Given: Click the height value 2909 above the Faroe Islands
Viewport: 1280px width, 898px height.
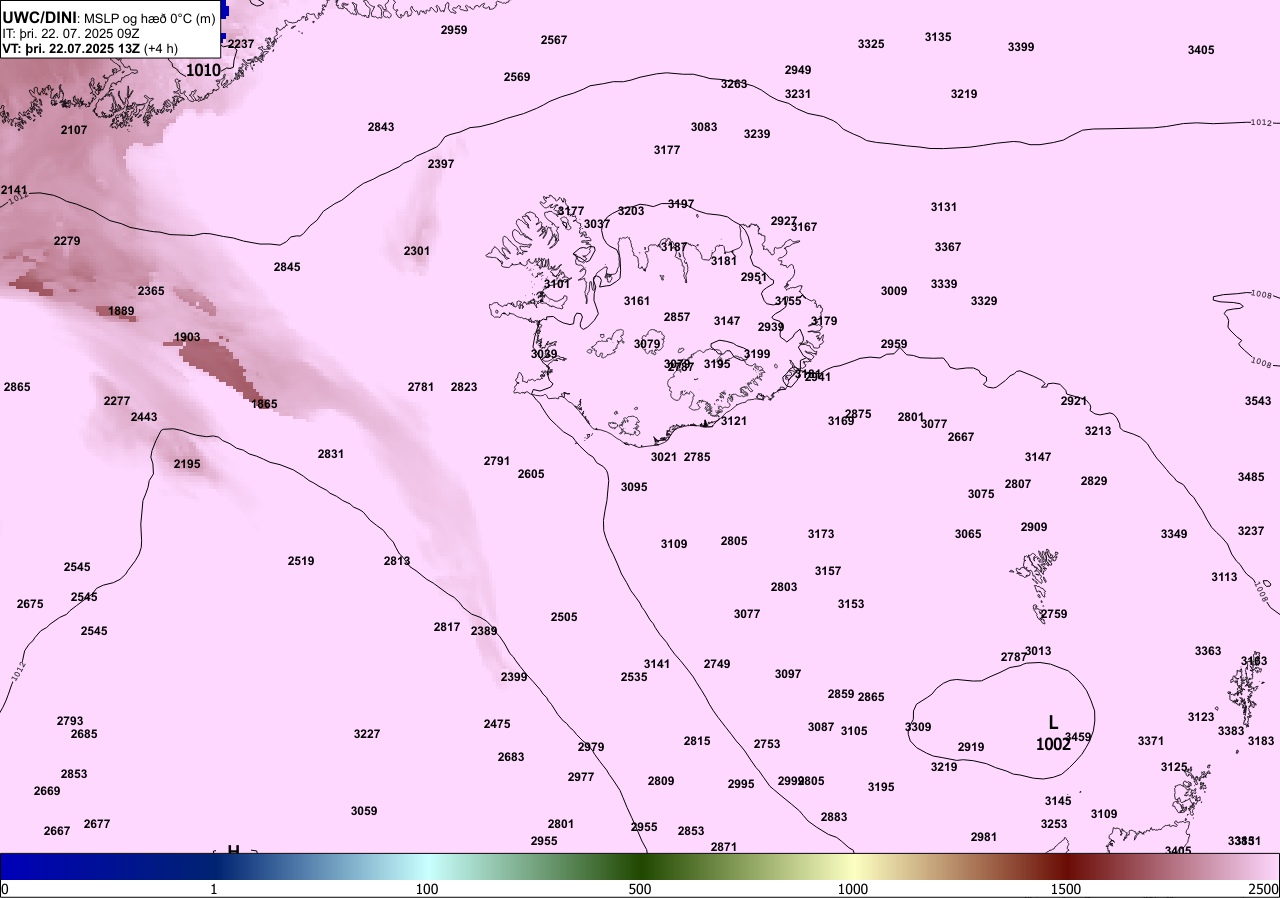Looking at the screenshot, I should coord(1034,527).
